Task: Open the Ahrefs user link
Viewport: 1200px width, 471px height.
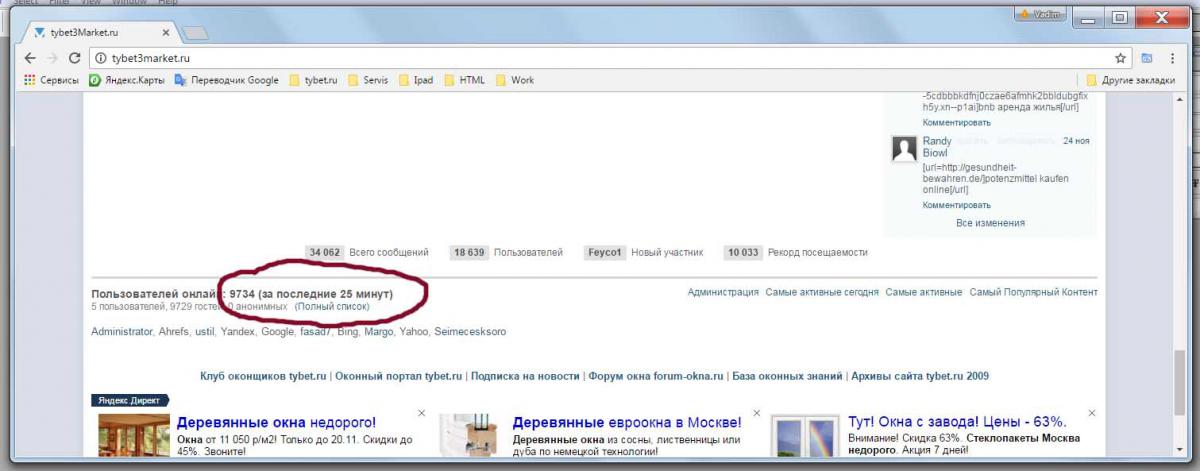Action: (x=174, y=331)
